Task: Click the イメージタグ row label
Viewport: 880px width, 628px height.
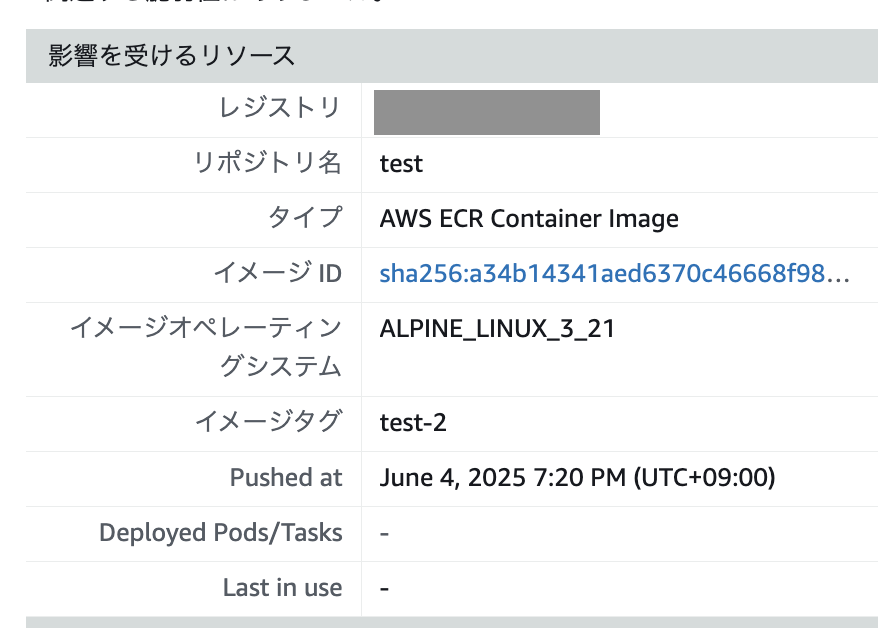Action: tap(268, 421)
